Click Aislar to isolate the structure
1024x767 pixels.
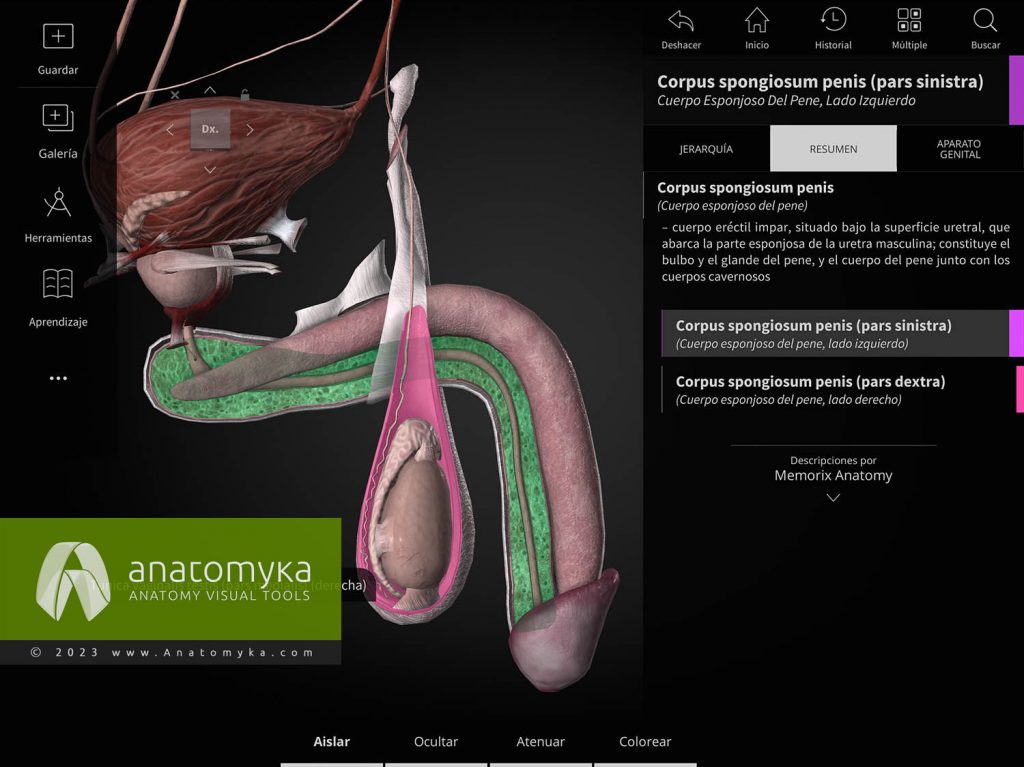[330, 741]
